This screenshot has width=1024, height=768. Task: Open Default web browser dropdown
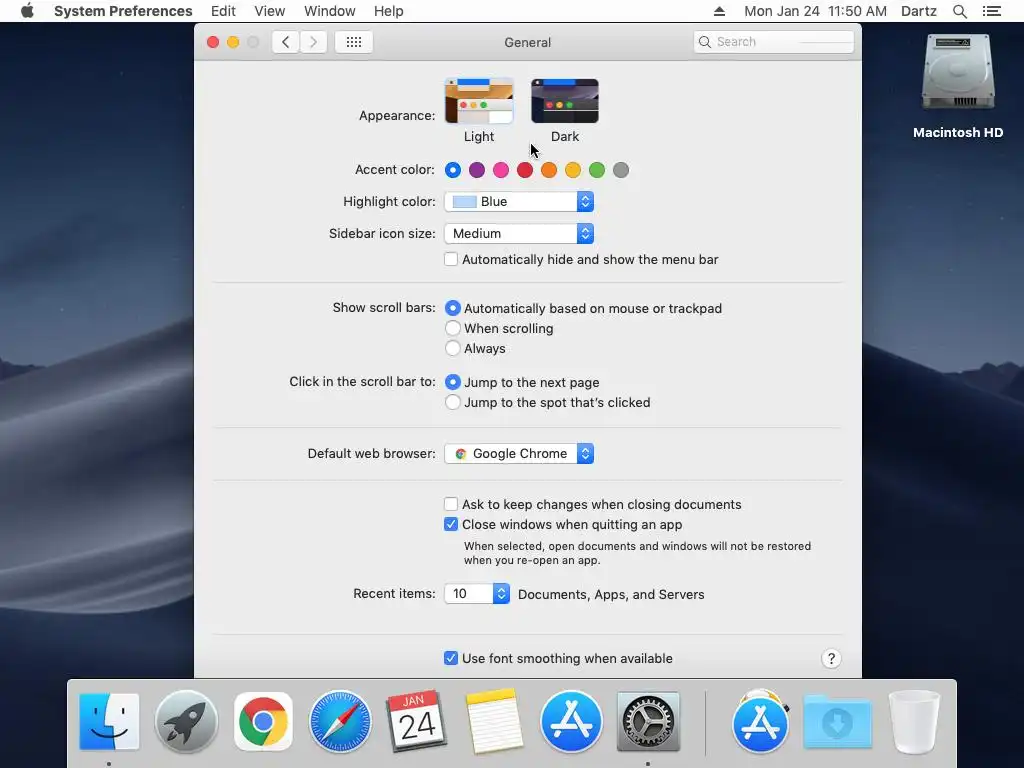pos(519,453)
